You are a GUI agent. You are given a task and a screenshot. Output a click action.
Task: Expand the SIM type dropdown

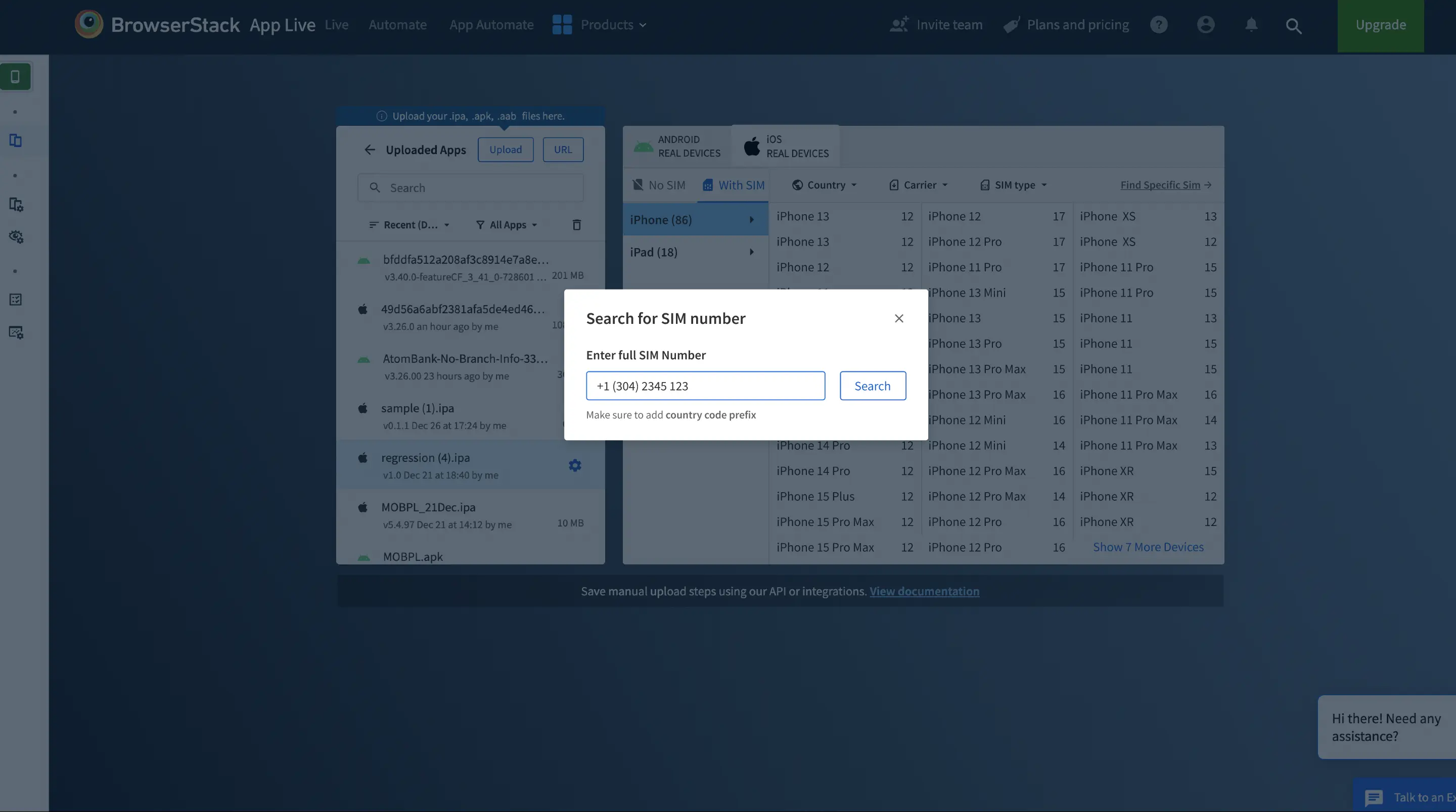[1014, 185]
